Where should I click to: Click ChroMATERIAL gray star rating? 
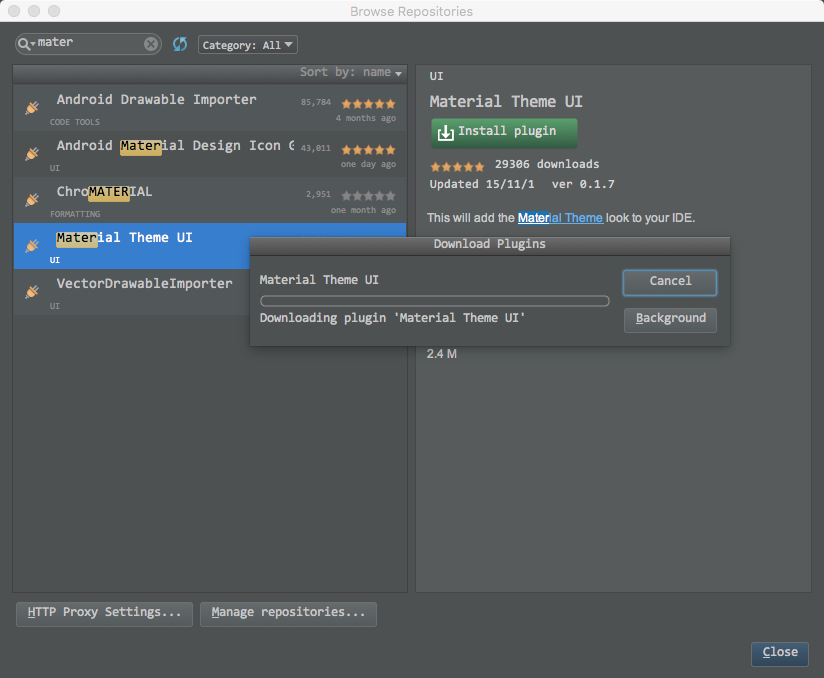pyautogui.click(x=368, y=196)
